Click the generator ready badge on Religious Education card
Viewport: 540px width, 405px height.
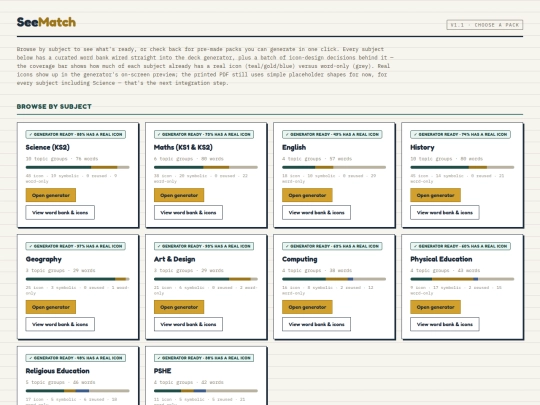click(75, 358)
